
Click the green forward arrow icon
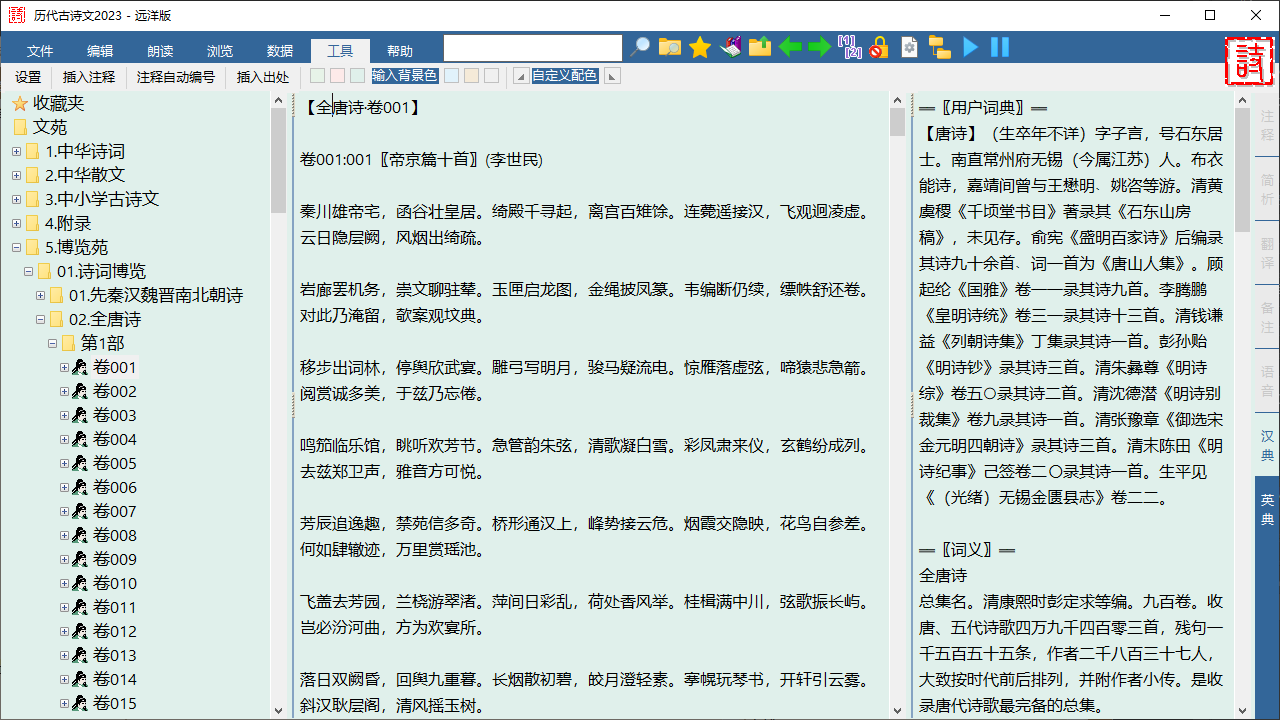(x=820, y=47)
